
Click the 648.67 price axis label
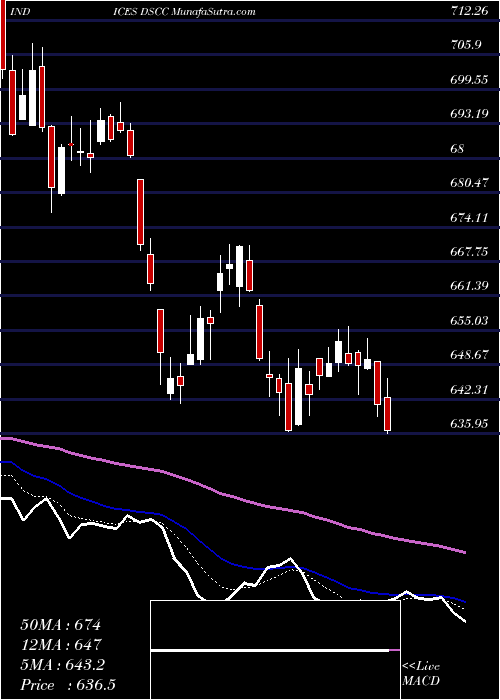click(x=468, y=355)
